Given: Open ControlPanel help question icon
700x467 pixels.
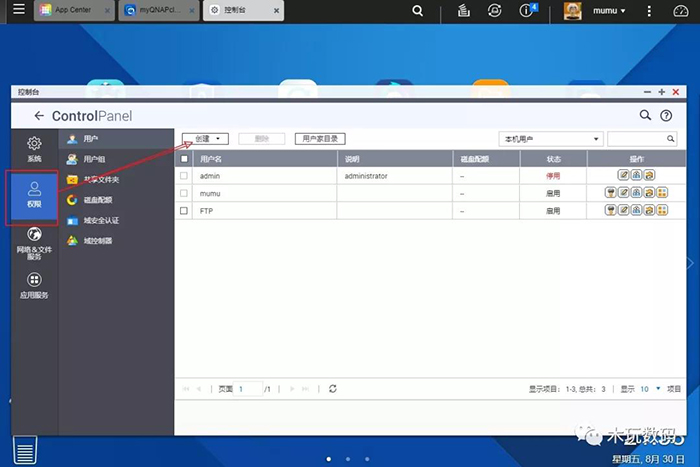Looking at the screenshot, I should 666,116.
